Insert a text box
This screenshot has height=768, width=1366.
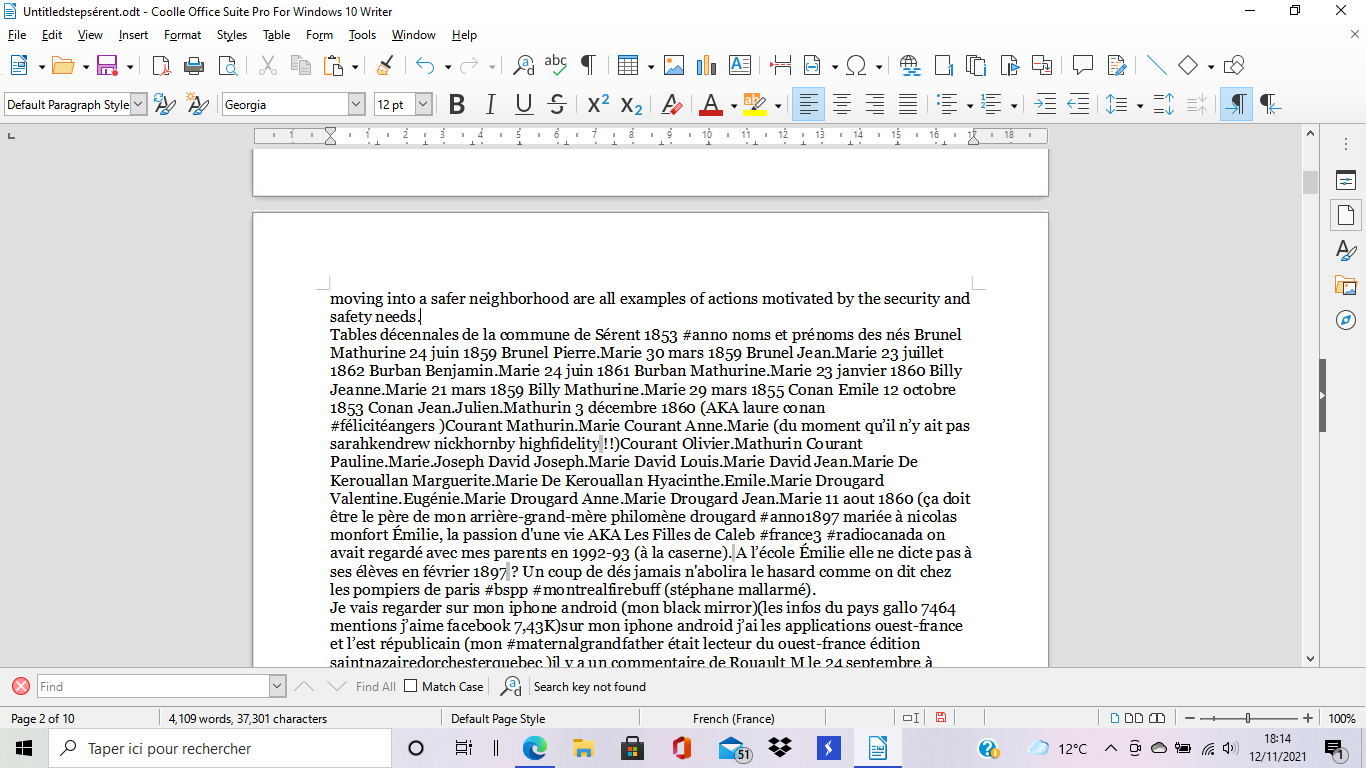point(740,66)
